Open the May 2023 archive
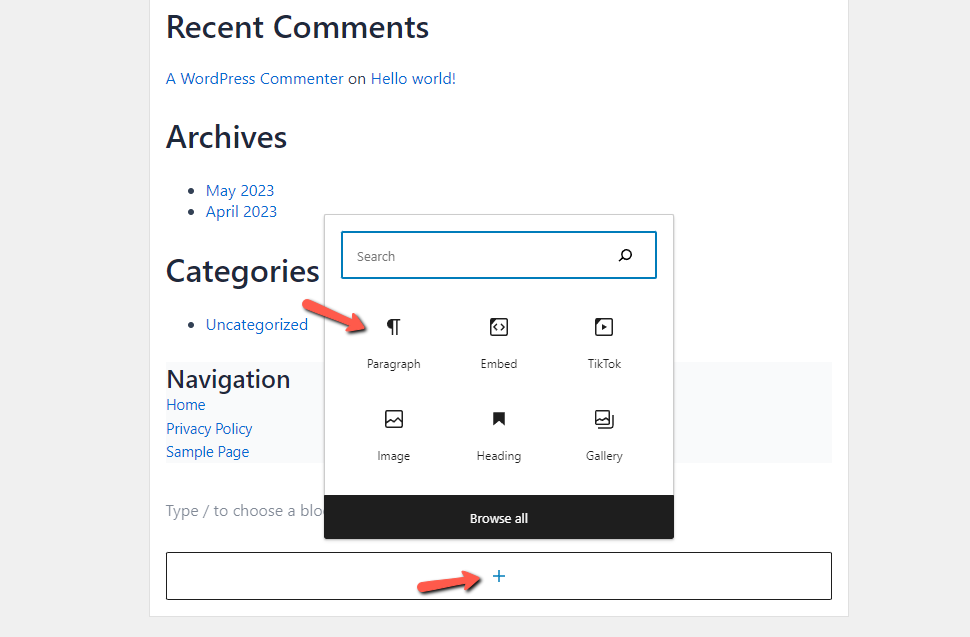The width and height of the screenshot is (970, 637). pos(240,190)
